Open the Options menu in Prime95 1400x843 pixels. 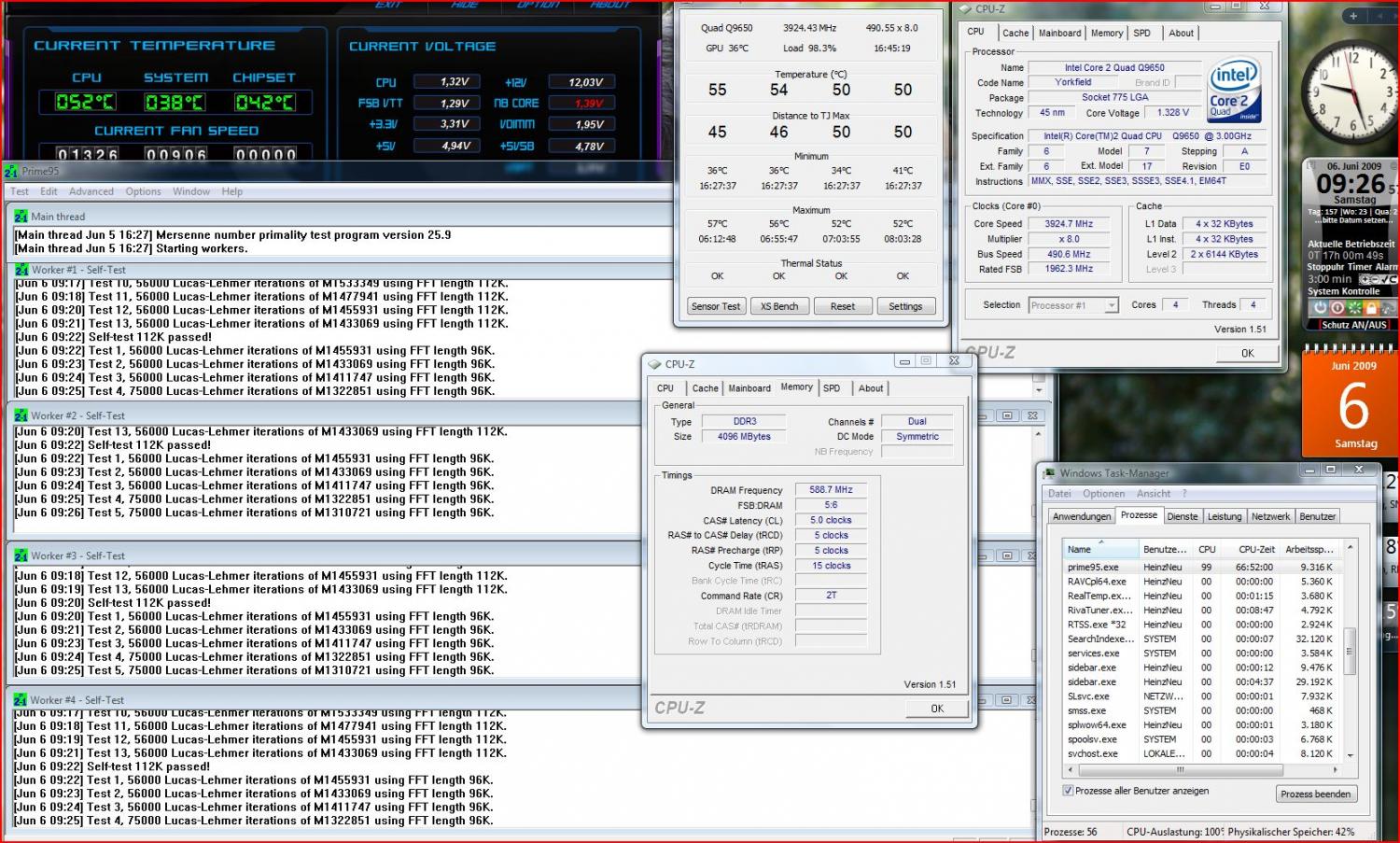pos(143,191)
